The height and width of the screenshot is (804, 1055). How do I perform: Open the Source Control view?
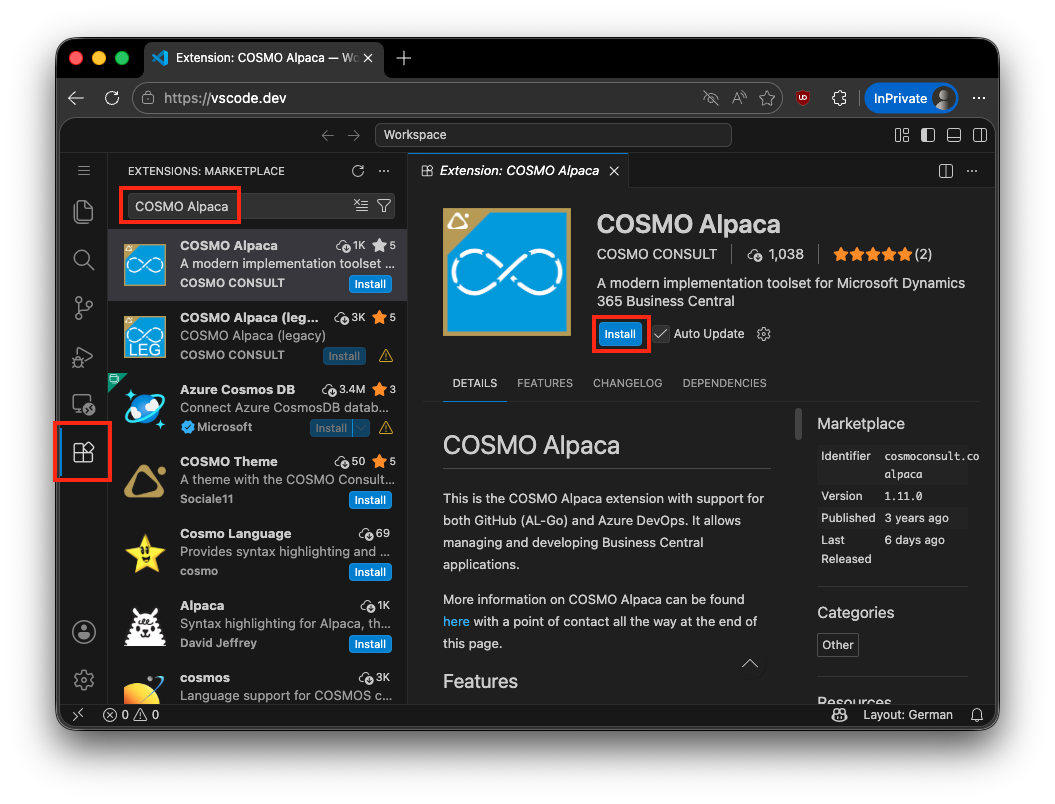click(x=83, y=308)
